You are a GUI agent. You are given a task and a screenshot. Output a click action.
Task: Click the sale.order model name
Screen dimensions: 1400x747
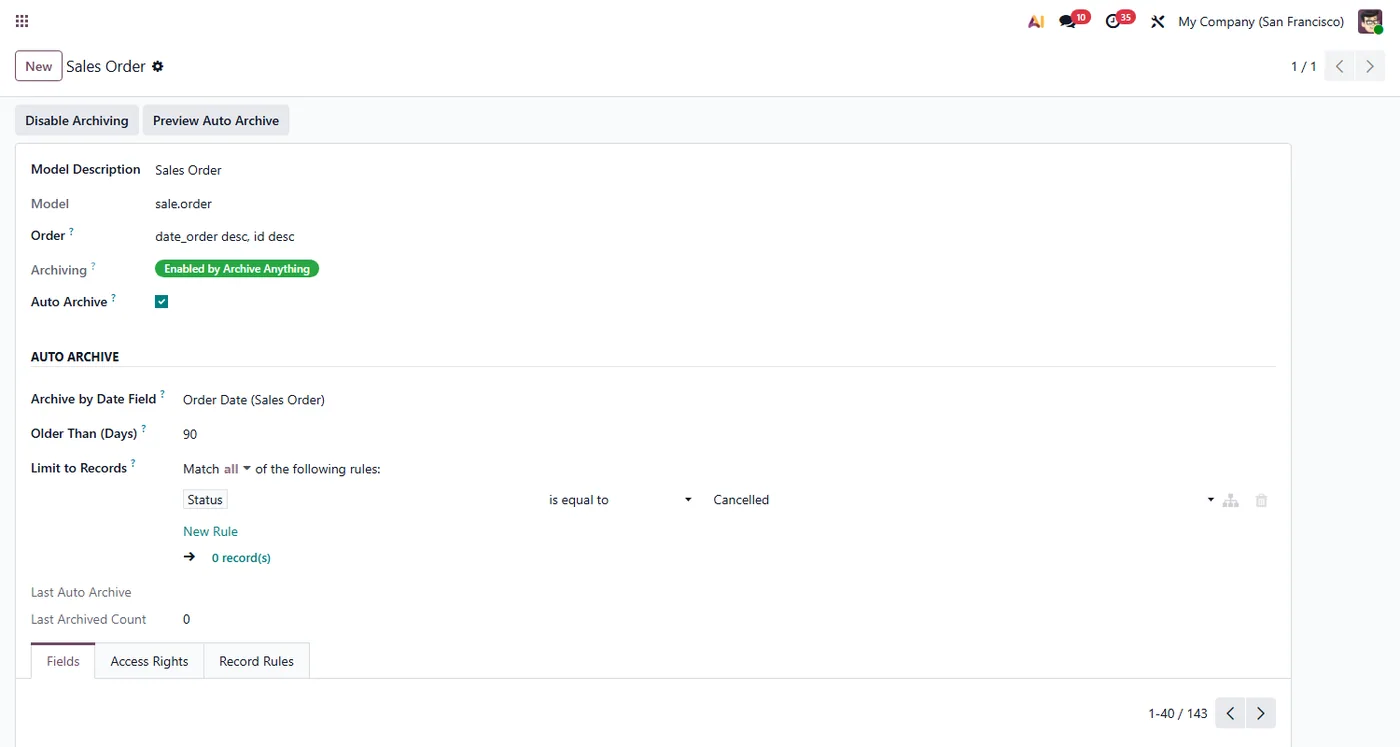tap(184, 203)
